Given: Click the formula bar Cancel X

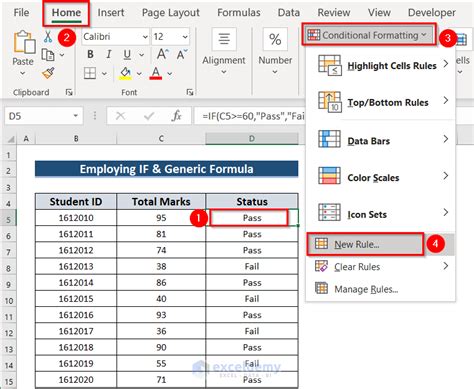Looking at the screenshot, I should point(120,116).
